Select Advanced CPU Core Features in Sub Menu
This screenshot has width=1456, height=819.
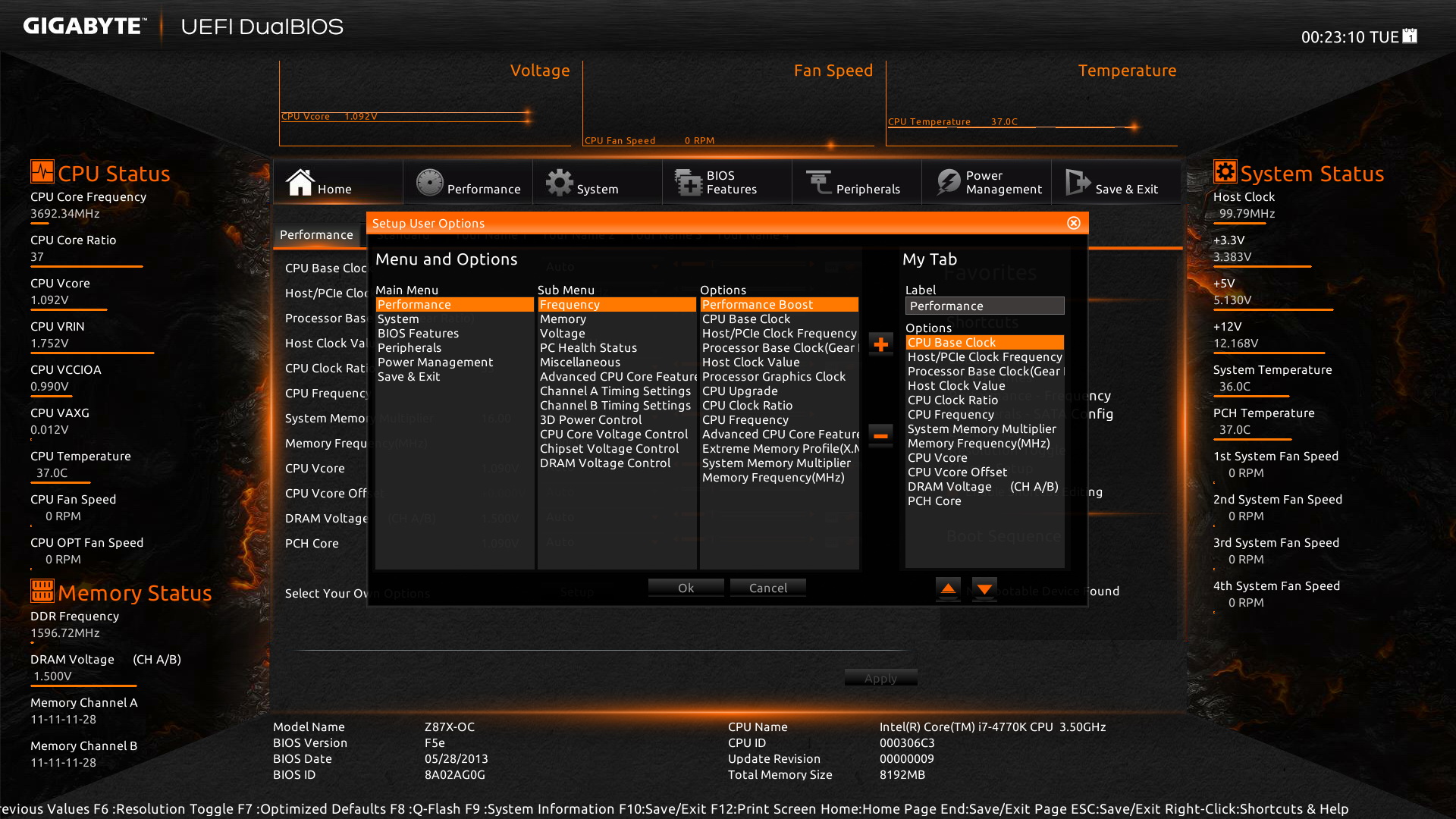tap(617, 377)
